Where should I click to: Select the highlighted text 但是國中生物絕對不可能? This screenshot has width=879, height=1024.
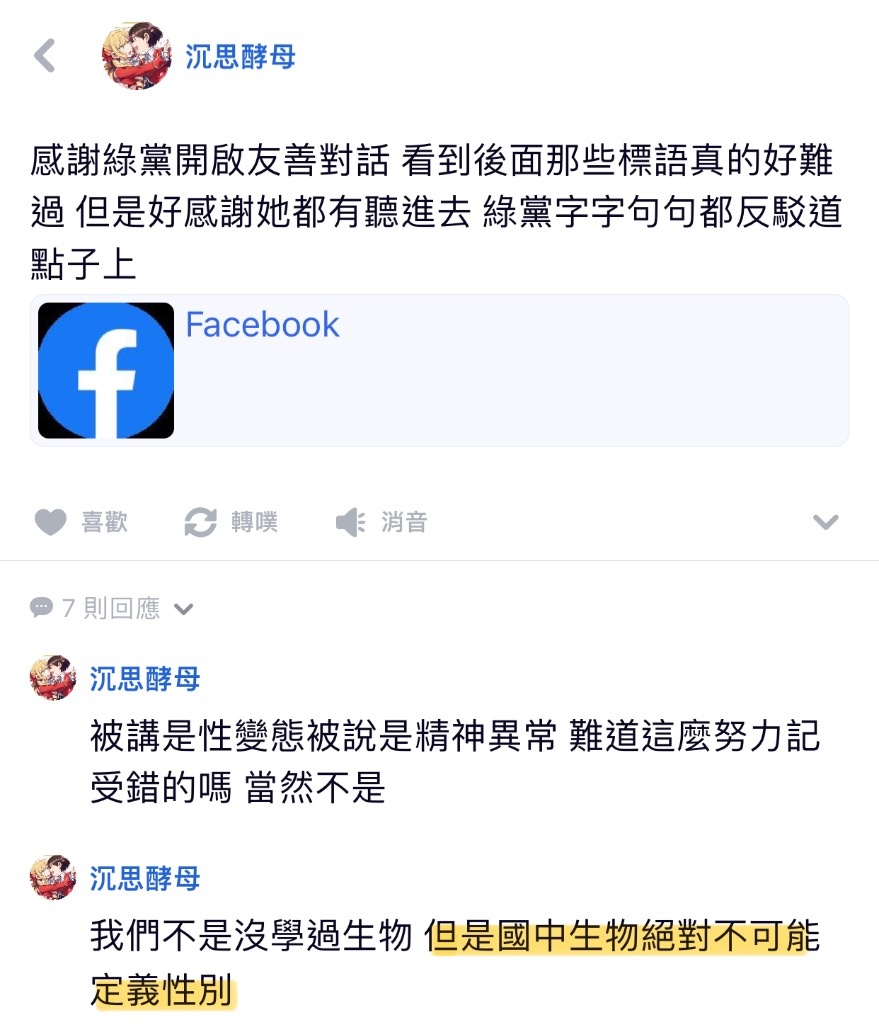(622, 935)
